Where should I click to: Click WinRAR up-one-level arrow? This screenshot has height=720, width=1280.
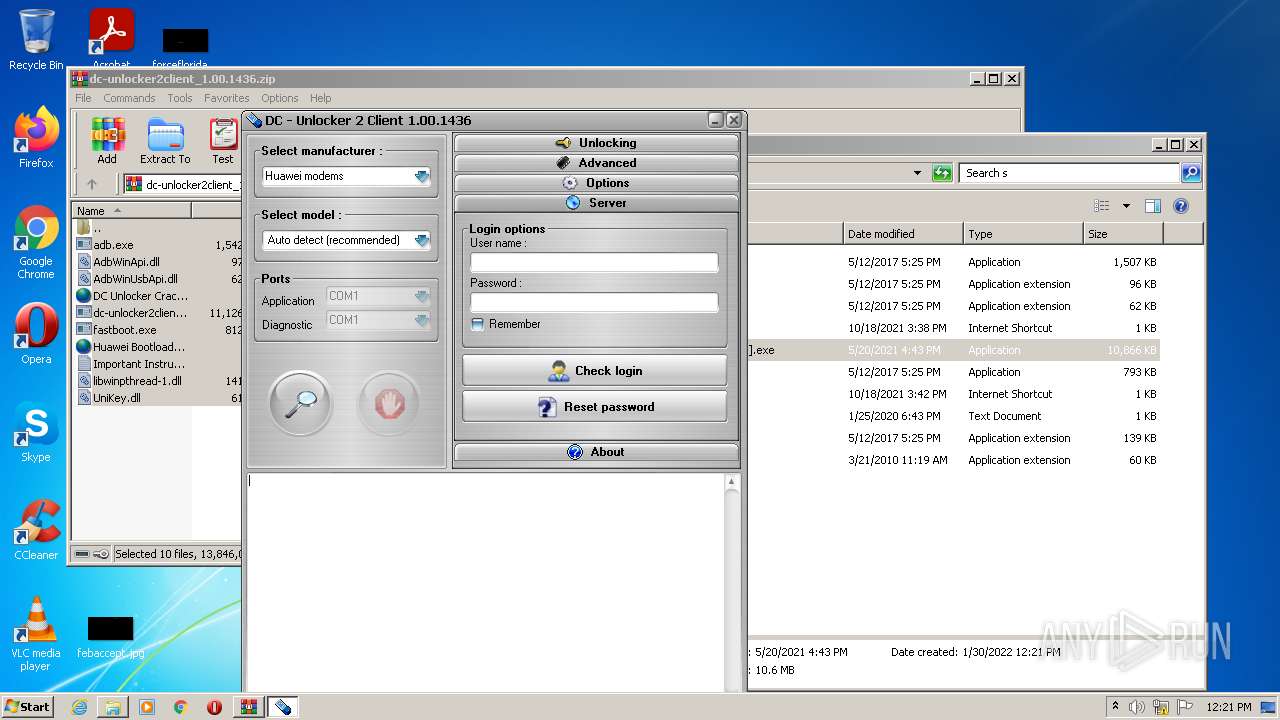(92, 184)
